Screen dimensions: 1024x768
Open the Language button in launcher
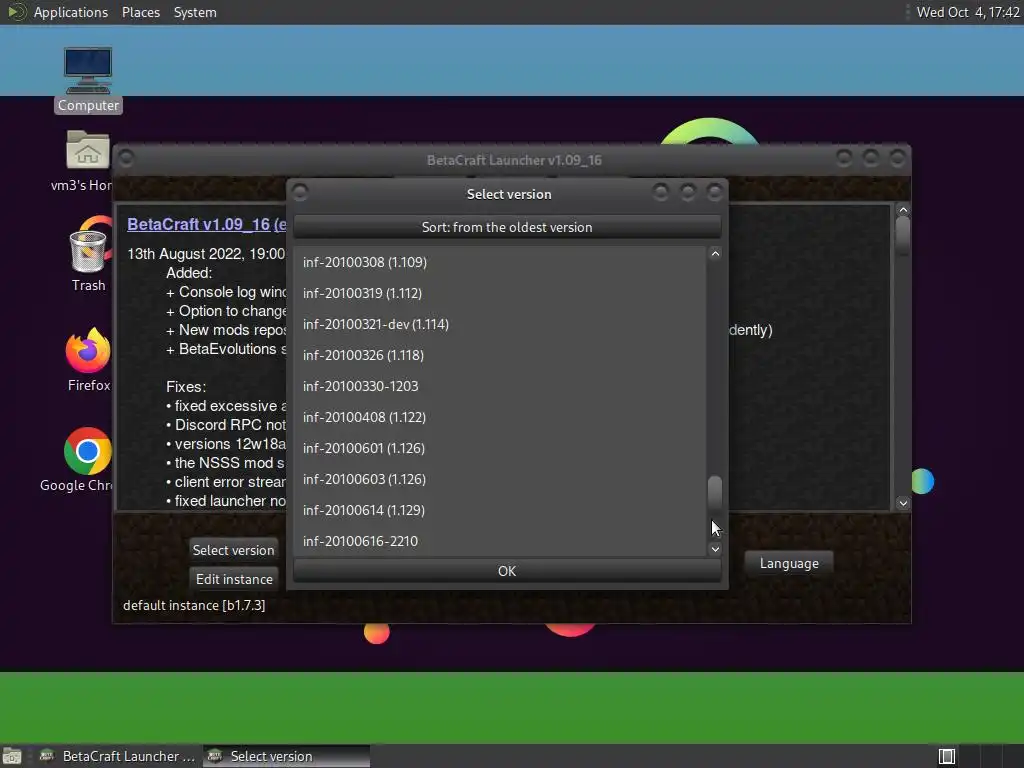click(x=789, y=563)
